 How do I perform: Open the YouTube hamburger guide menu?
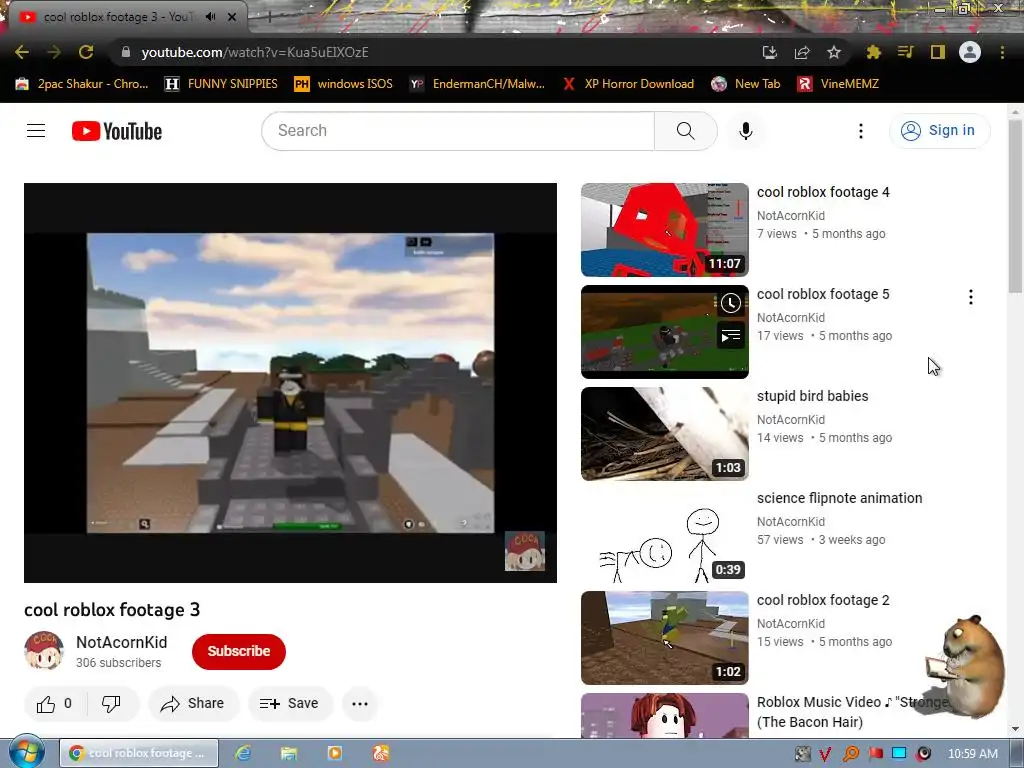coord(36,131)
